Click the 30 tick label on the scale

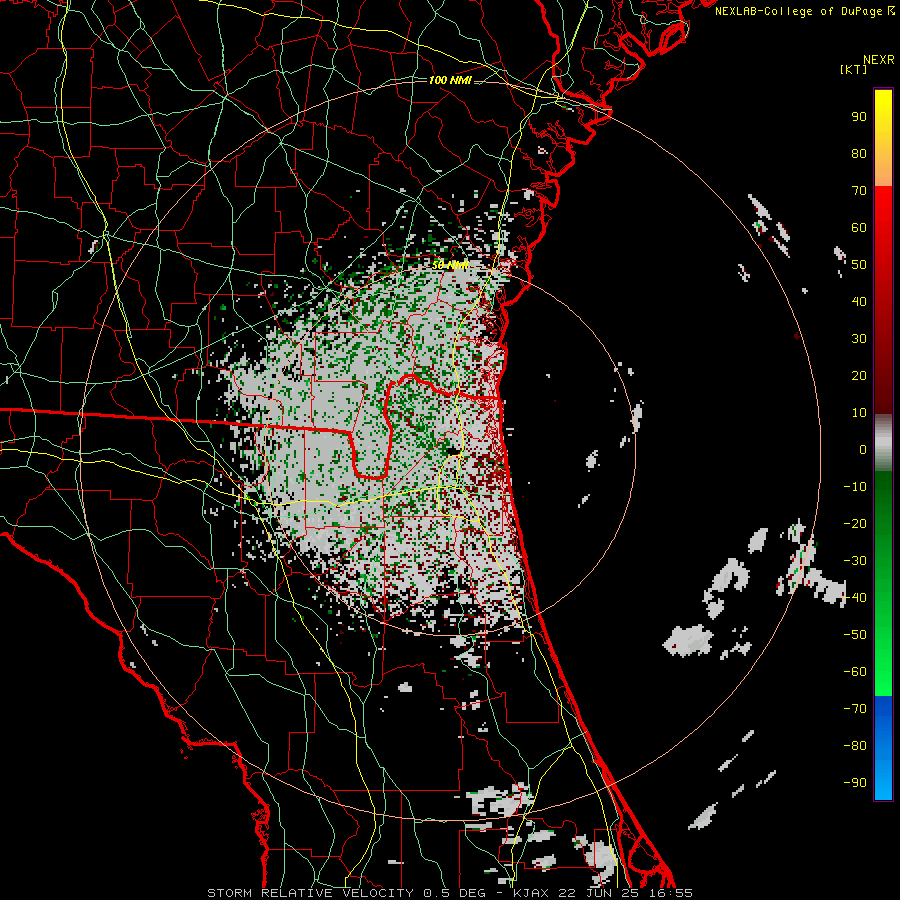859,339
